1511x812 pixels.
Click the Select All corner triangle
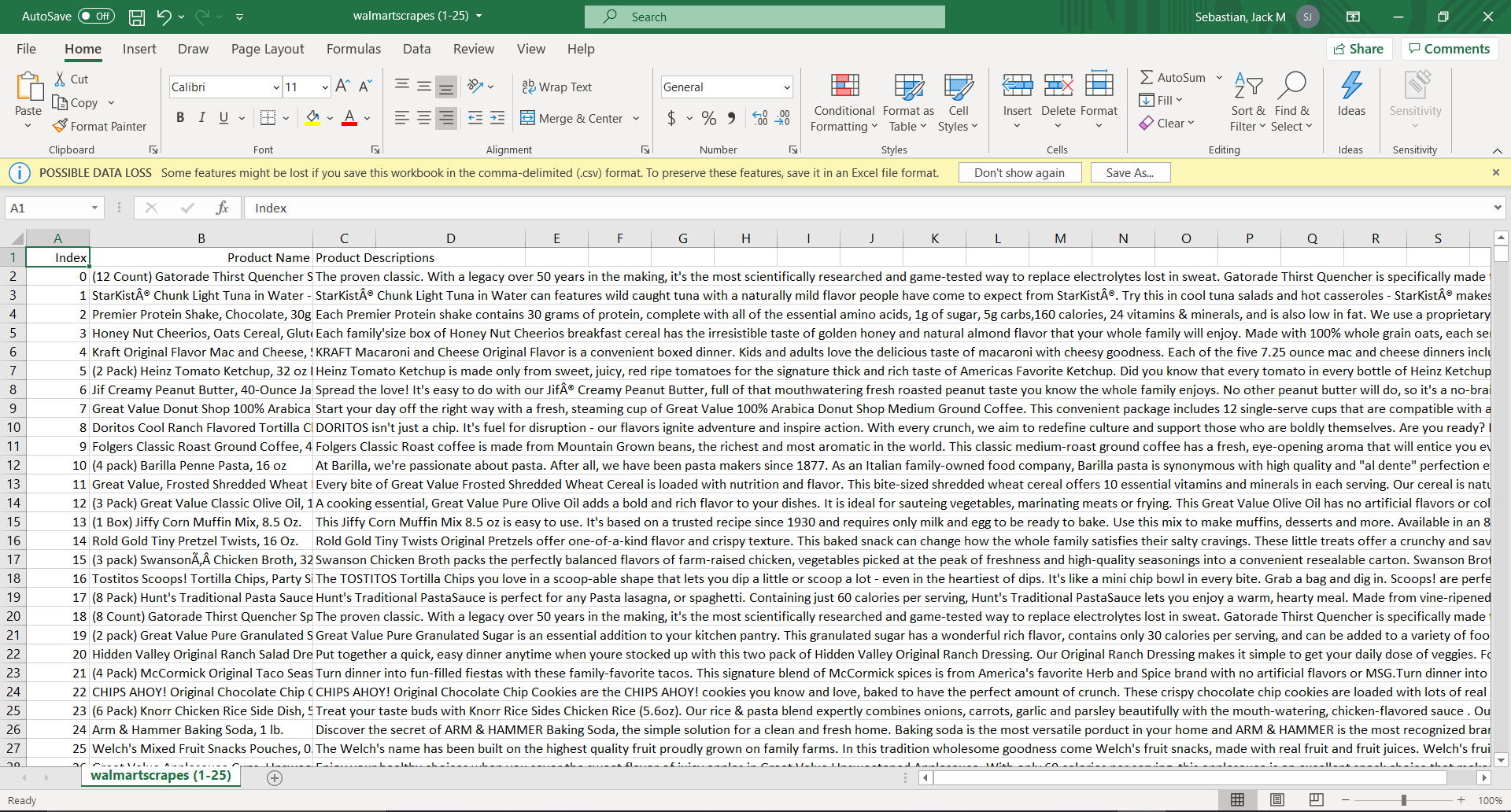17,238
